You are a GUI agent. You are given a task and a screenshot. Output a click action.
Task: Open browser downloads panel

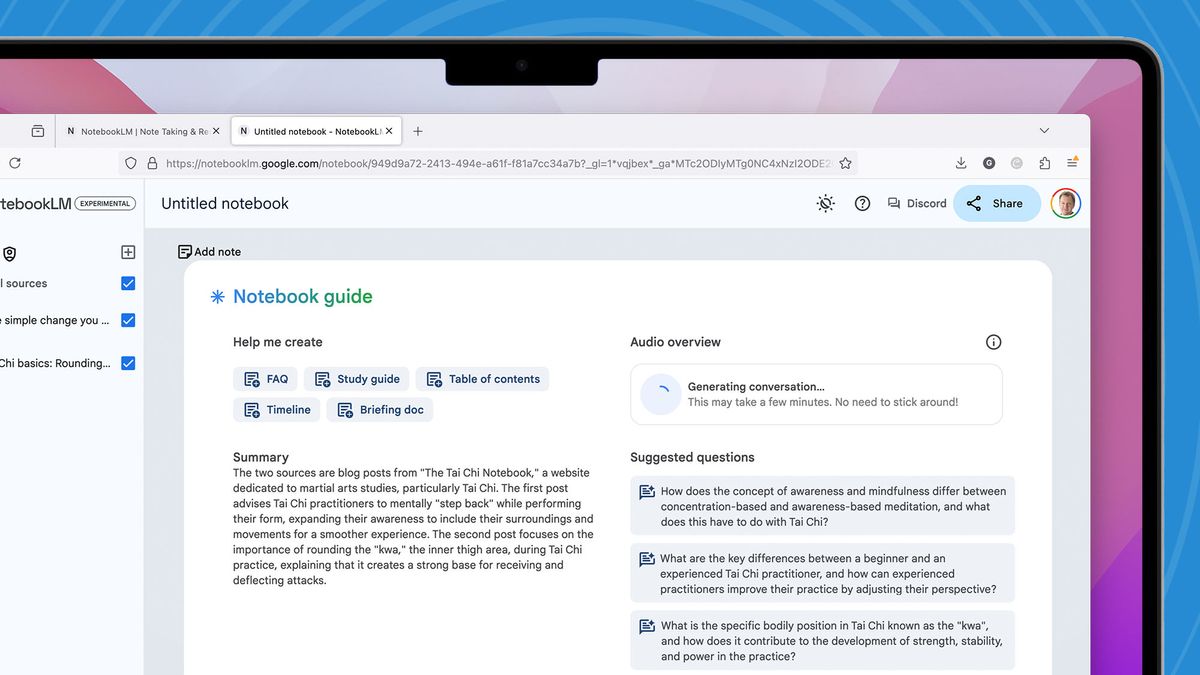click(x=961, y=163)
